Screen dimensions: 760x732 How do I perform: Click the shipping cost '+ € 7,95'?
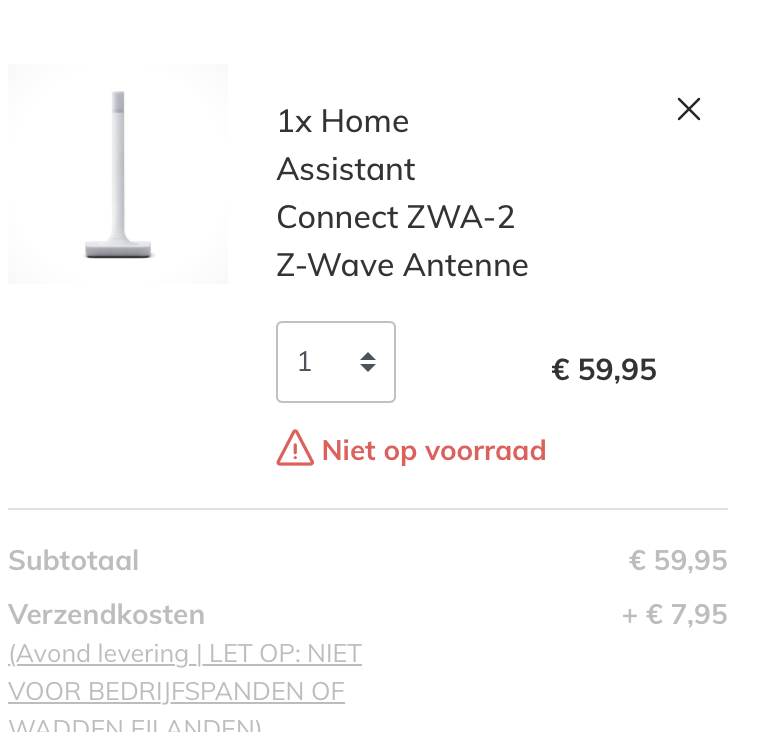tap(674, 614)
